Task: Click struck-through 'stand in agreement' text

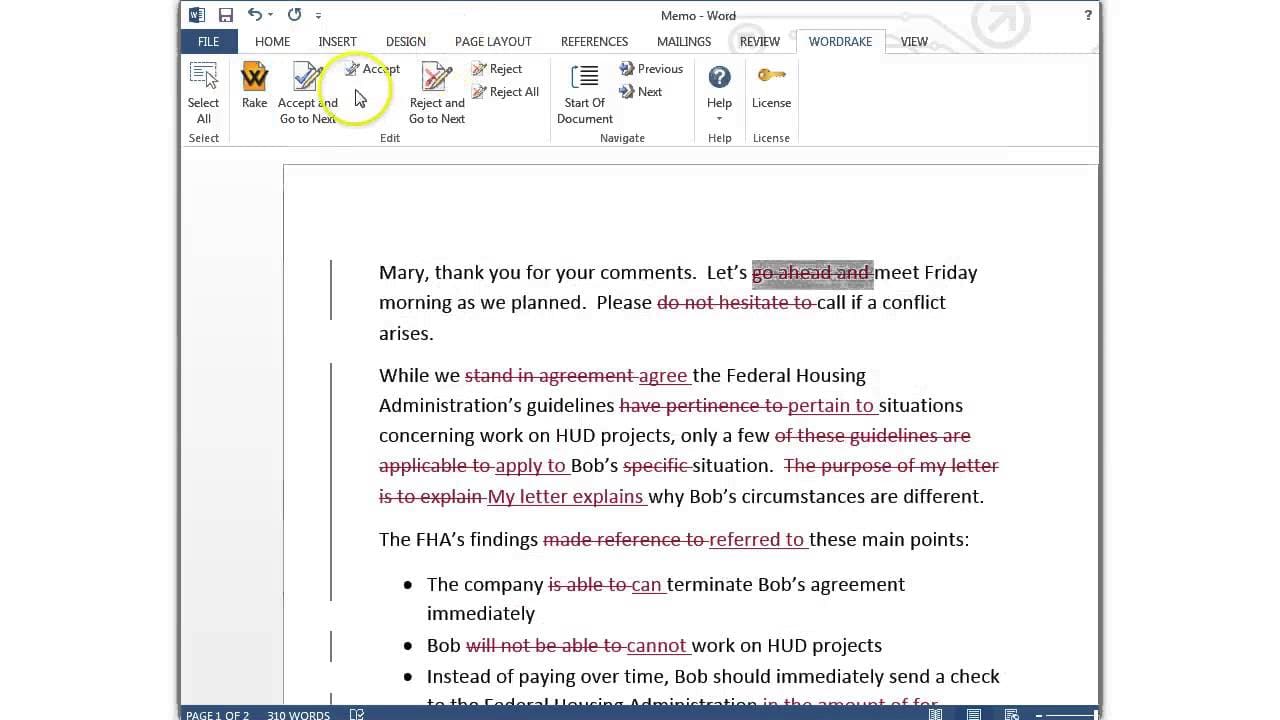Action: 550,376
